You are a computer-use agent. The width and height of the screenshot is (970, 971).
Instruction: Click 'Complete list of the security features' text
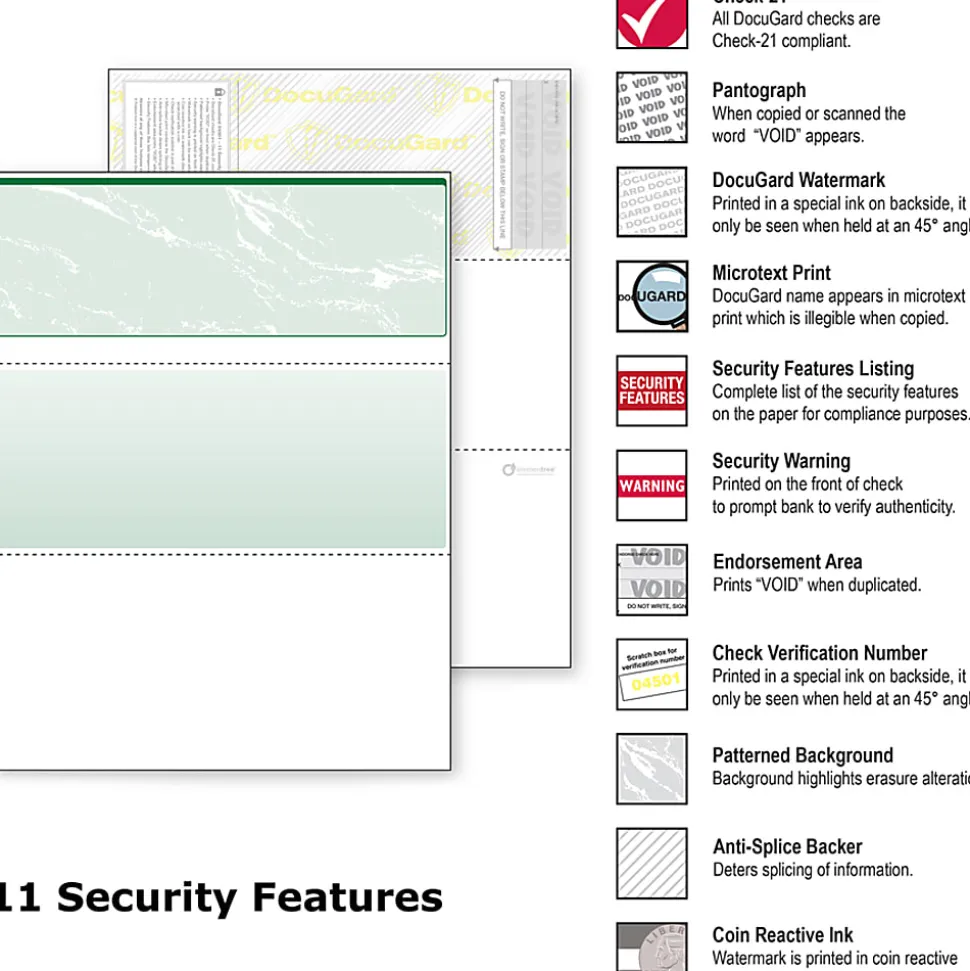point(835,392)
